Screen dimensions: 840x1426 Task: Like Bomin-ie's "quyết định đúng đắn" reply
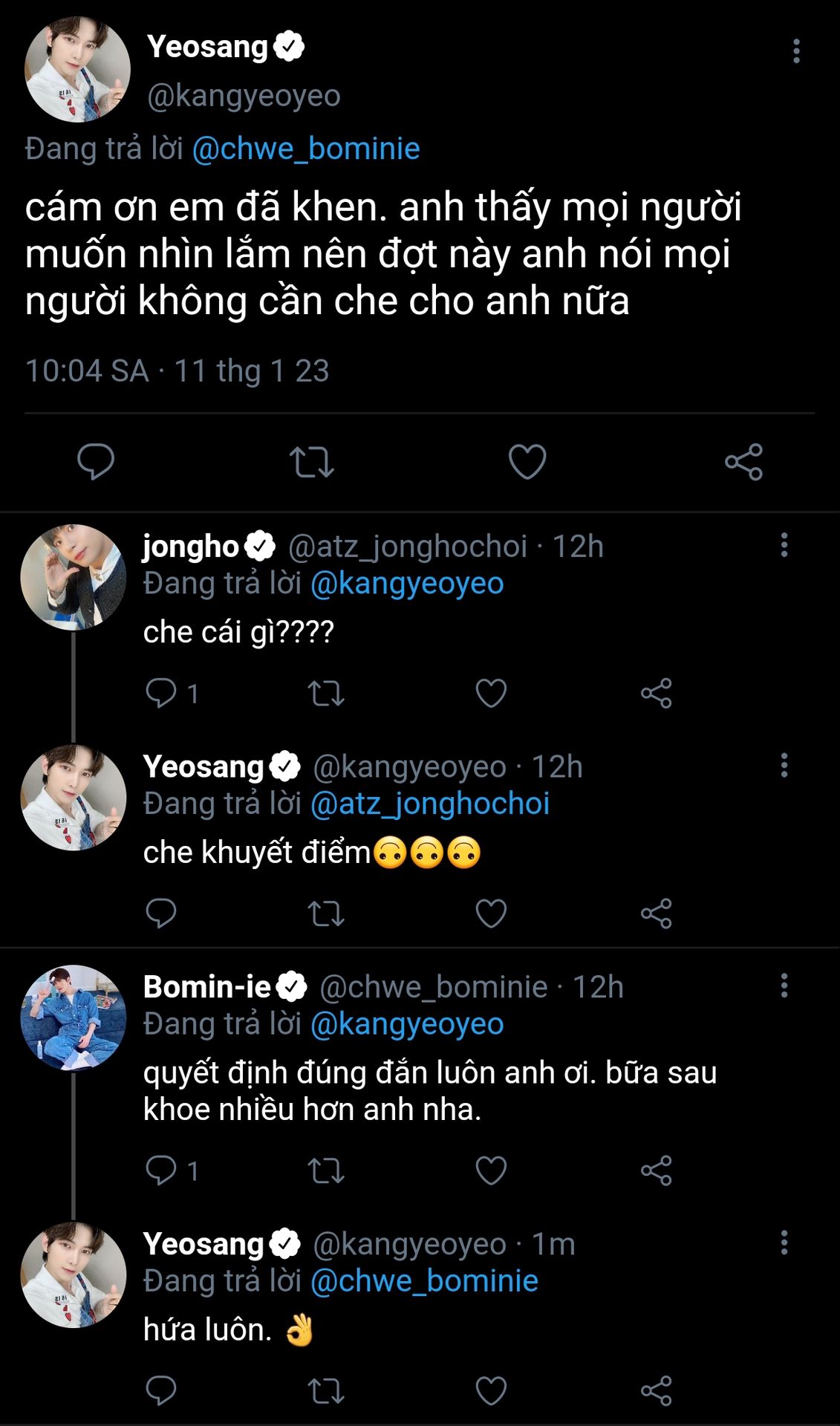[x=491, y=1171]
